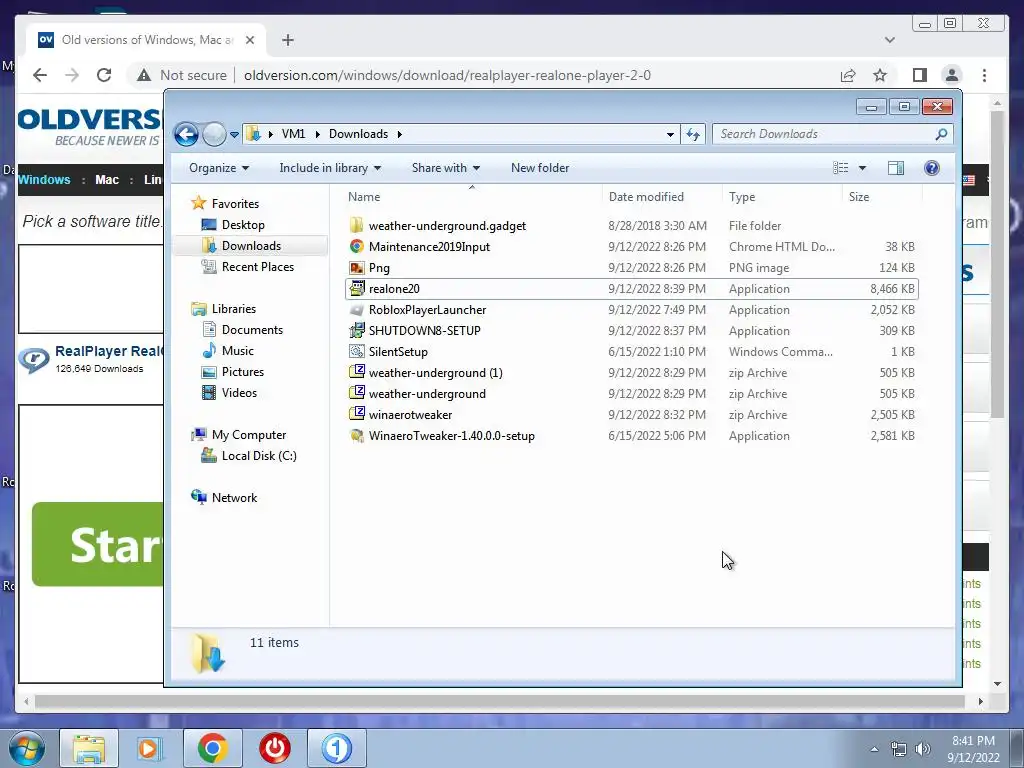The width and height of the screenshot is (1024, 768).
Task: Open Chrome three-dot menu
Action: click(984, 75)
